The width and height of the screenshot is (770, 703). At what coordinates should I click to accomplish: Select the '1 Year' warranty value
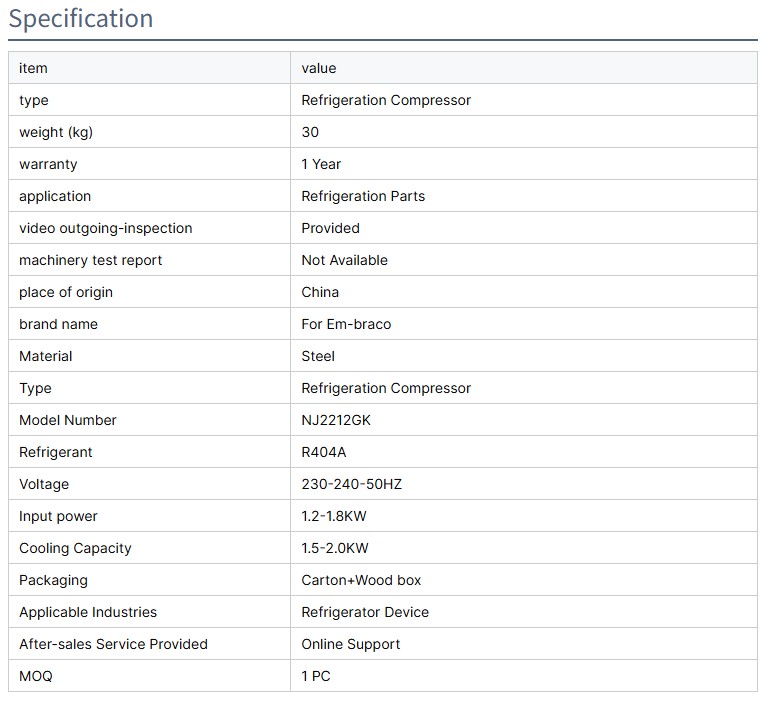click(321, 164)
